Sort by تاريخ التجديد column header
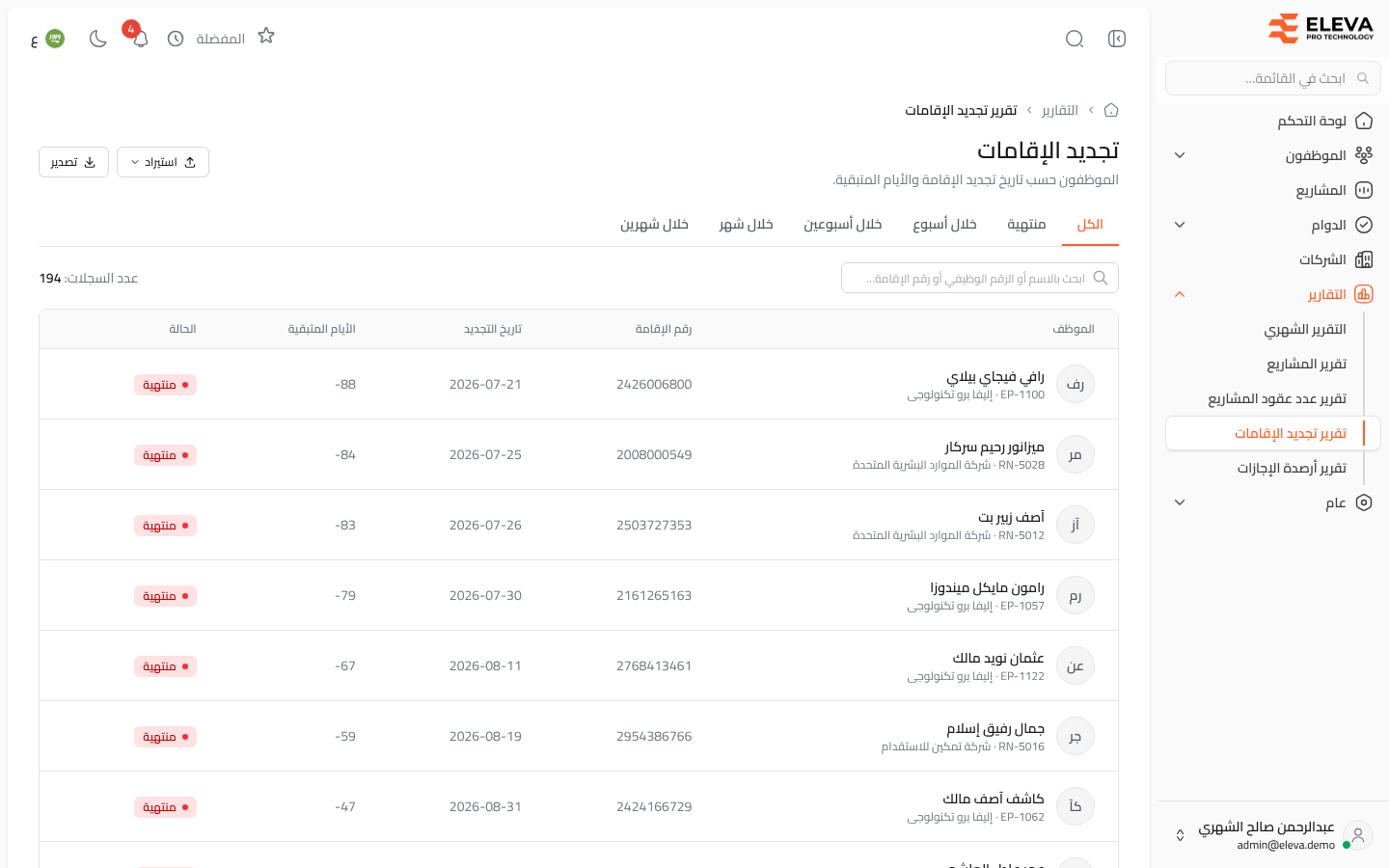 click(x=493, y=329)
